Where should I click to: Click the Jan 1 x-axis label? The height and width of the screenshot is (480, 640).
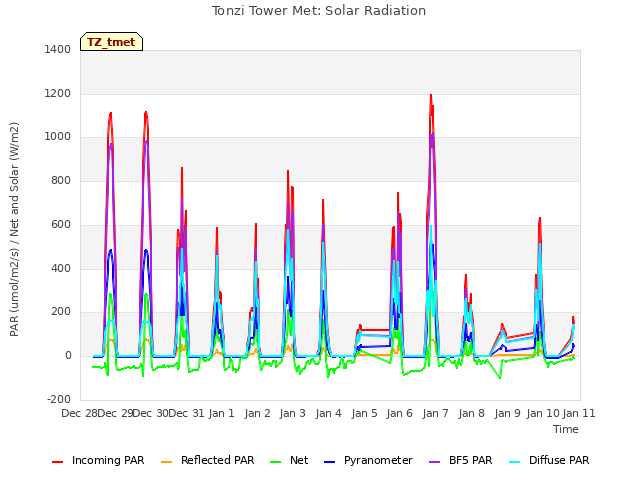[x=222, y=413]
